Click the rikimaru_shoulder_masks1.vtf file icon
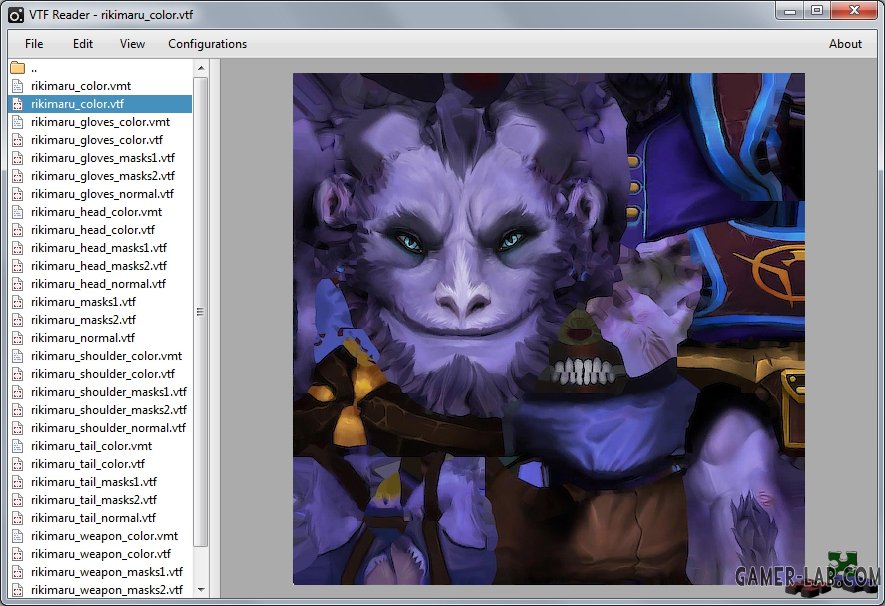Viewport: 885px width, 606px height. point(17,392)
